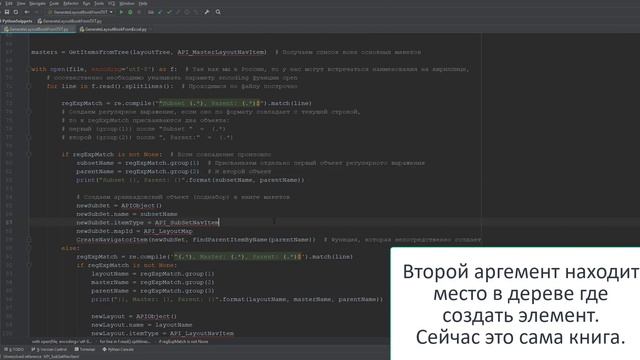The width and height of the screenshot is (640, 360).
Task: Click the Search Everywhere magnifier icon
Action: (218, 12)
